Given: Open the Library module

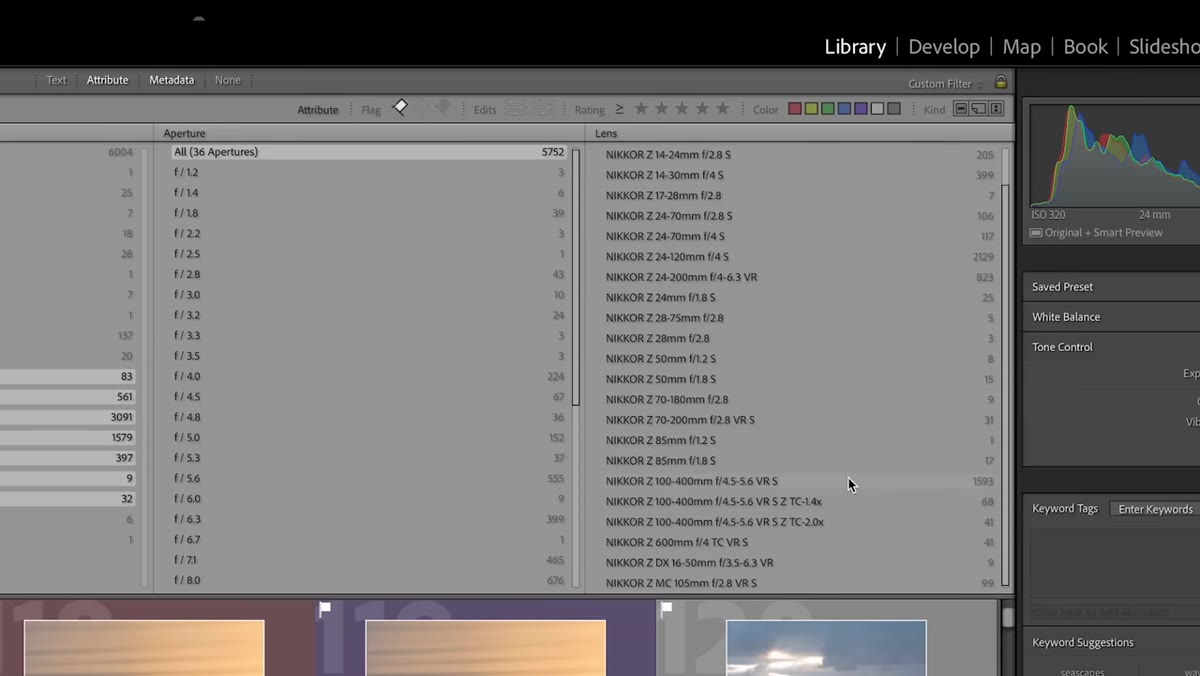Looking at the screenshot, I should tap(855, 47).
